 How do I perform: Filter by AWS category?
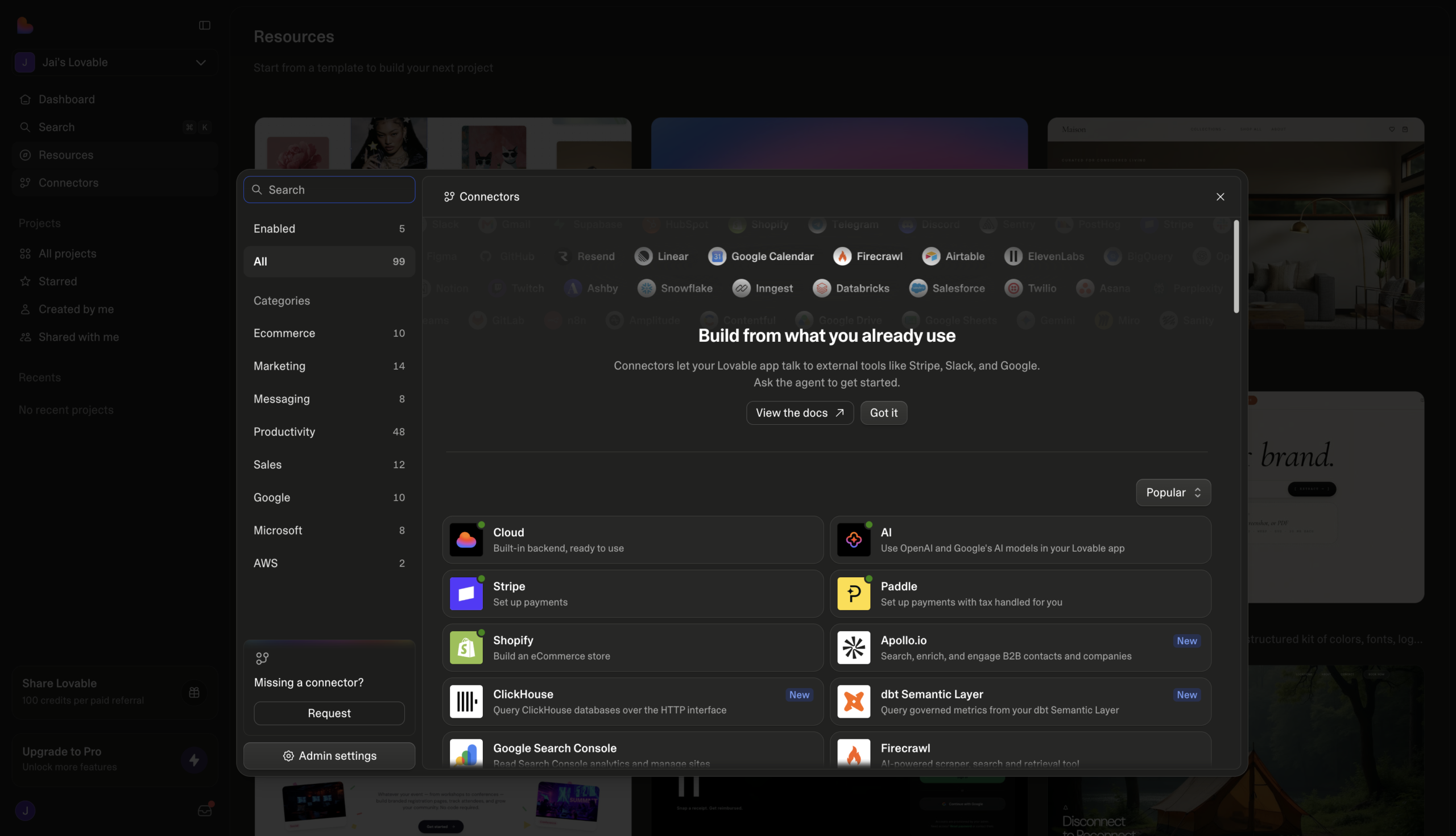(329, 562)
